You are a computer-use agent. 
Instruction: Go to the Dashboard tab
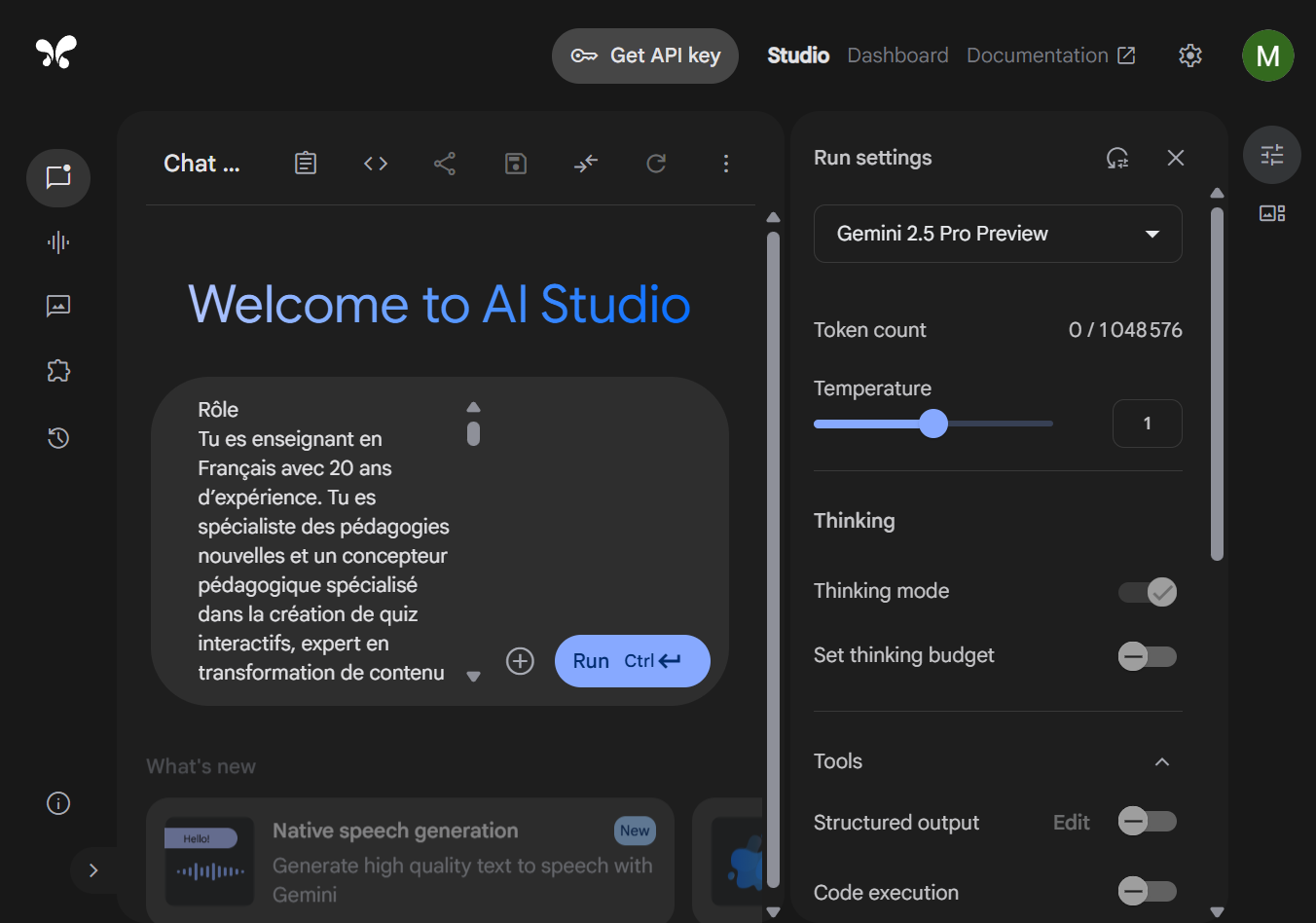point(897,55)
